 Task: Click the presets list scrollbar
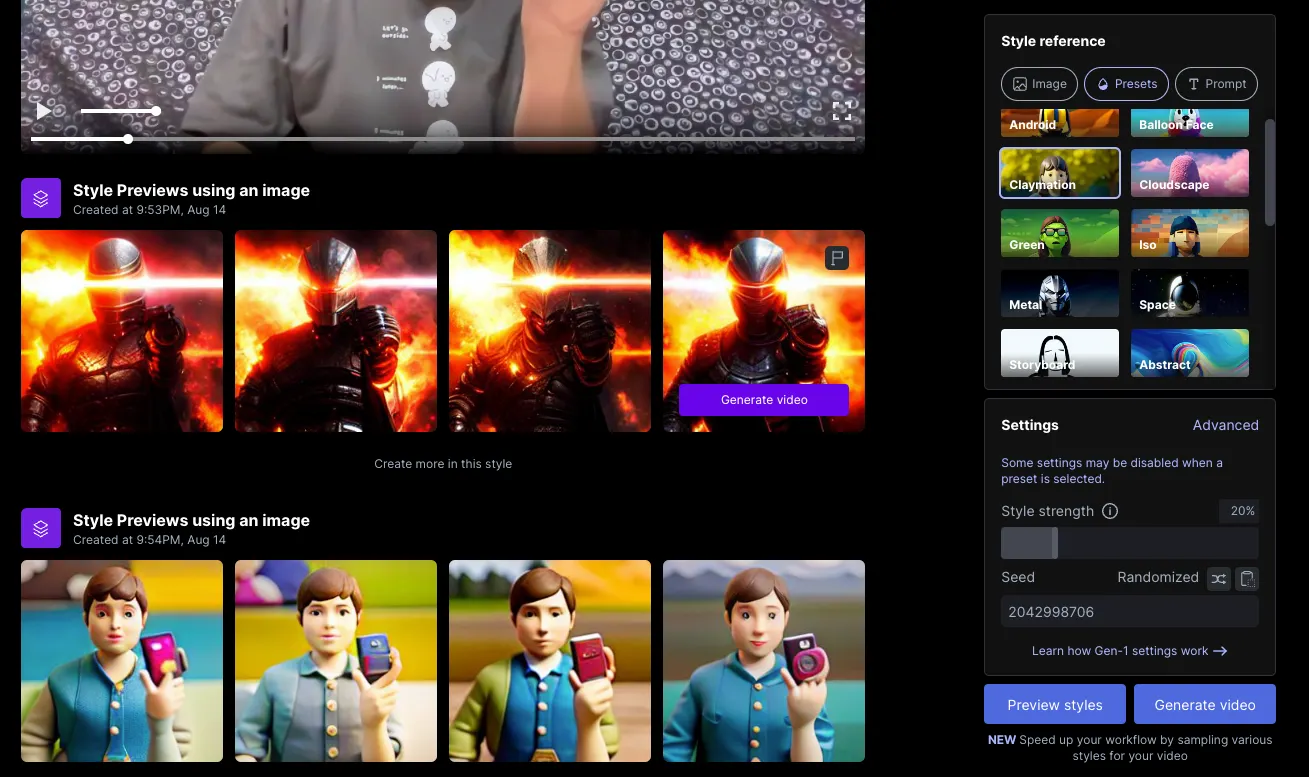click(1270, 172)
